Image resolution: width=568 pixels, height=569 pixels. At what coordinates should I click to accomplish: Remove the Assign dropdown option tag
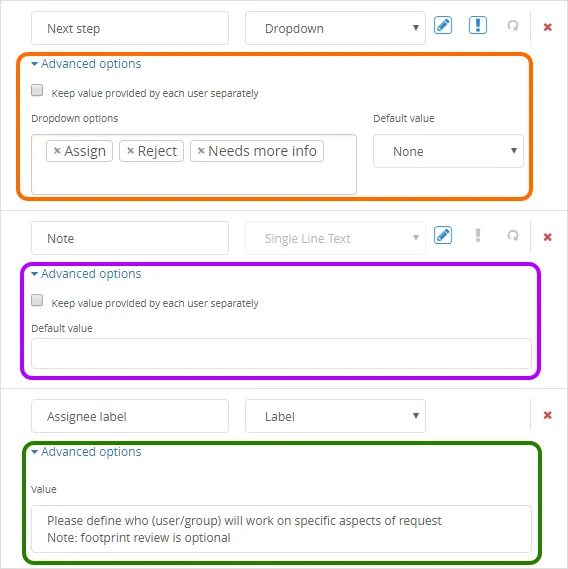coord(57,151)
